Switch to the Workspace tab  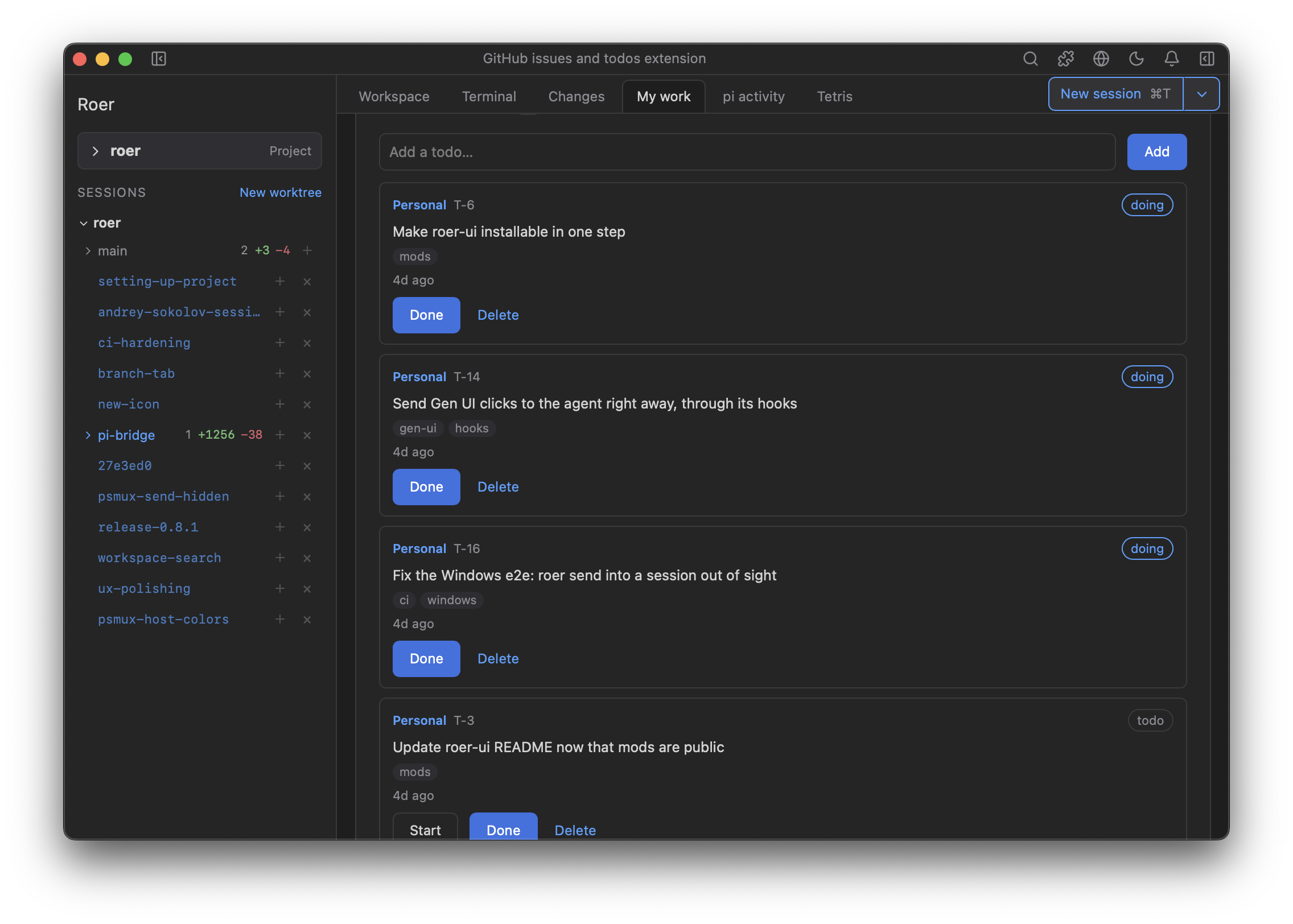click(x=394, y=97)
